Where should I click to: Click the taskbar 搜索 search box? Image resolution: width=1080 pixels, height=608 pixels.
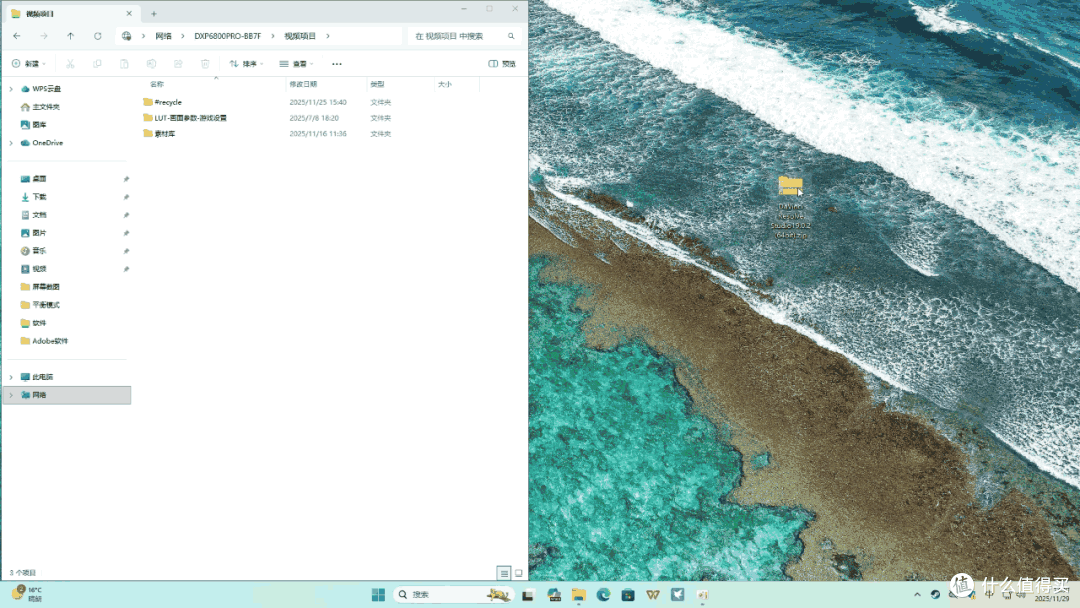[453, 594]
